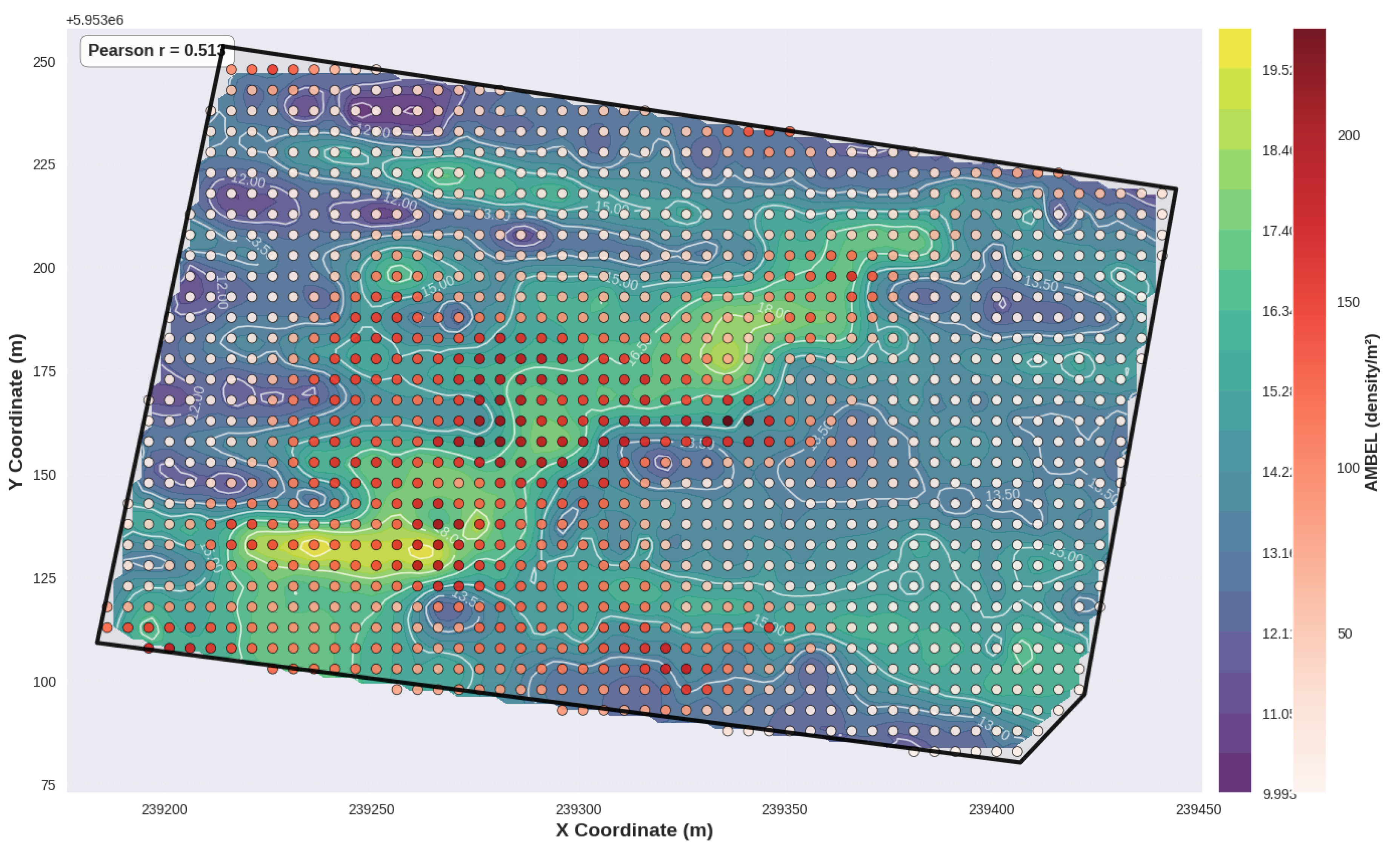Click the Pearson r = 0.513 annotation box
This screenshot has width=1400, height=854.
(156, 51)
